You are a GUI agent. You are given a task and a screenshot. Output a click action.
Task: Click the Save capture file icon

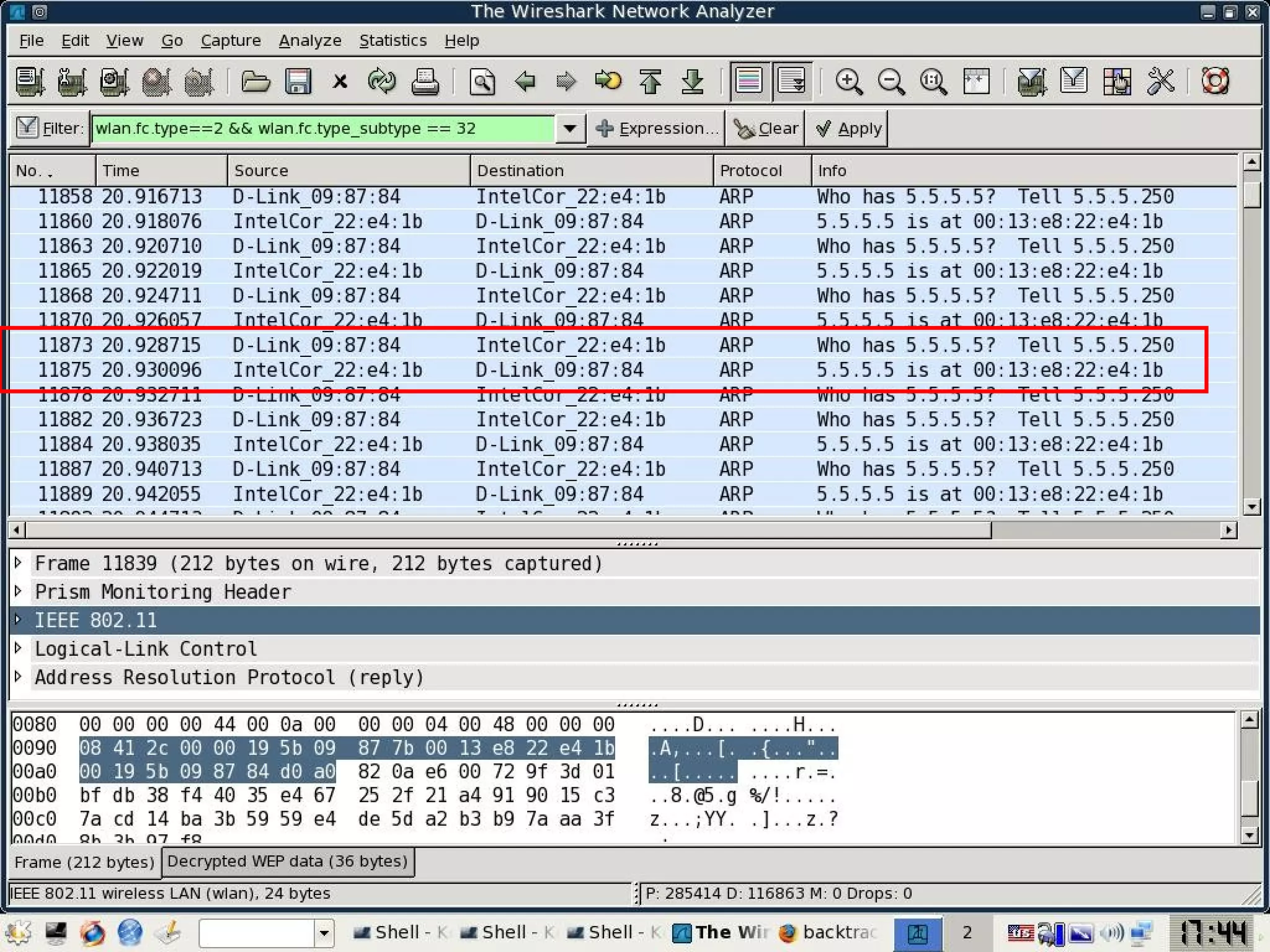tap(298, 81)
